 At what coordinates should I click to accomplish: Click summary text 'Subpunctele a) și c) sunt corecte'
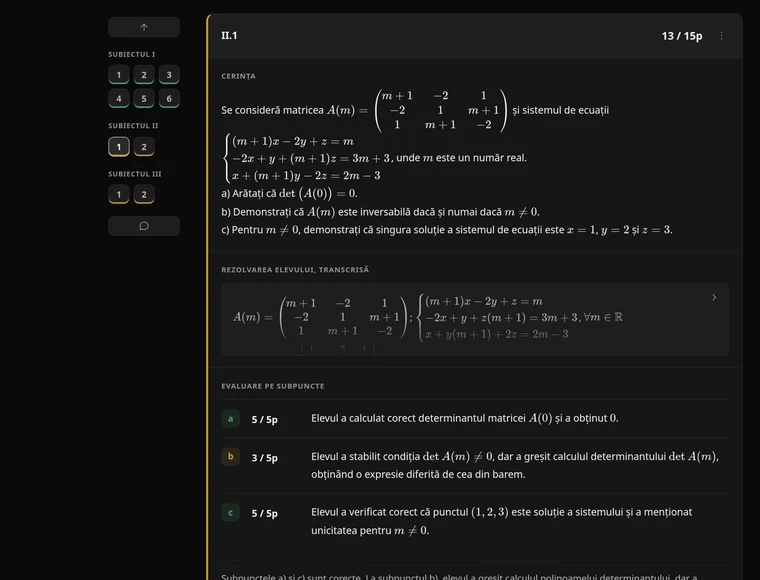(x=291, y=577)
